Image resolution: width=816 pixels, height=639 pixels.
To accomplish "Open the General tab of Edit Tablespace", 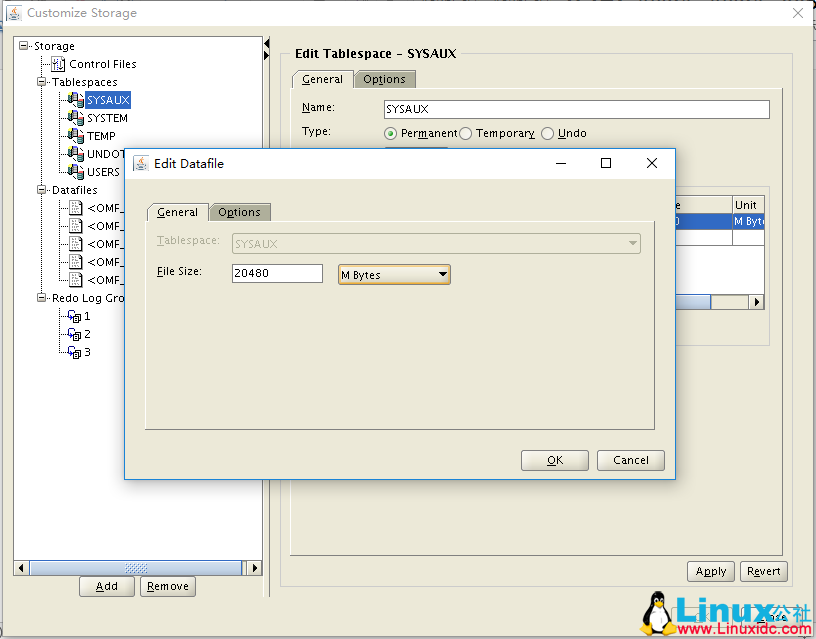I will [321, 79].
